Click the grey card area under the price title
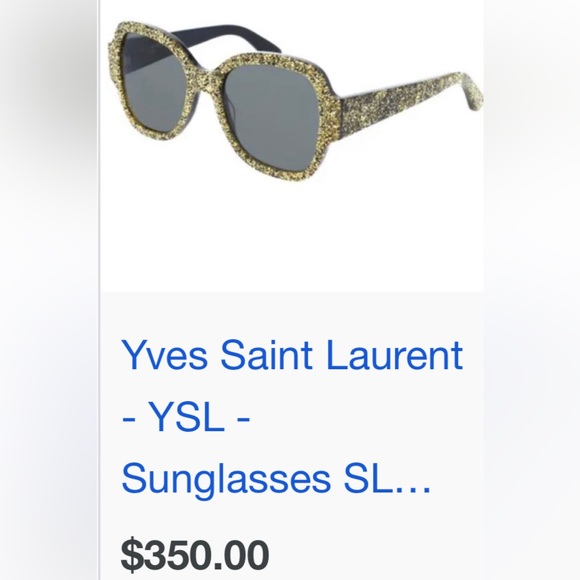The width and height of the screenshot is (580, 580). click(292, 314)
